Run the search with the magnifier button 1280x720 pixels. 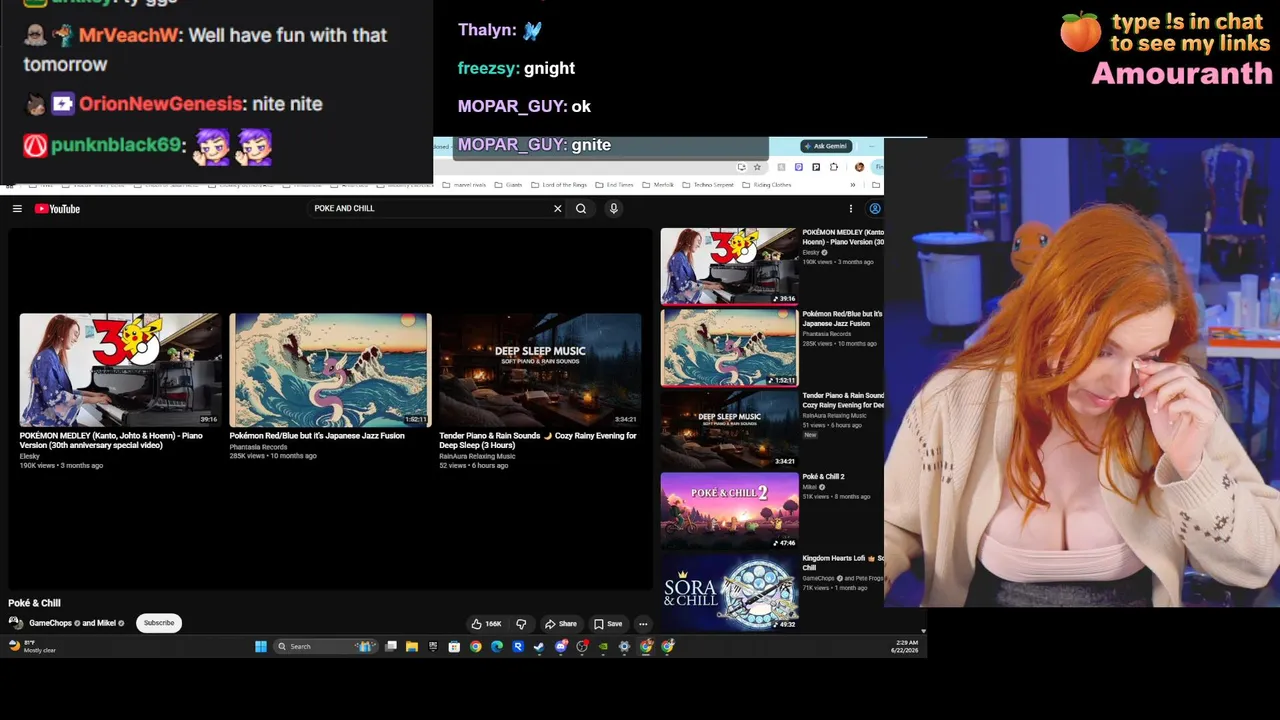point(581,209)
